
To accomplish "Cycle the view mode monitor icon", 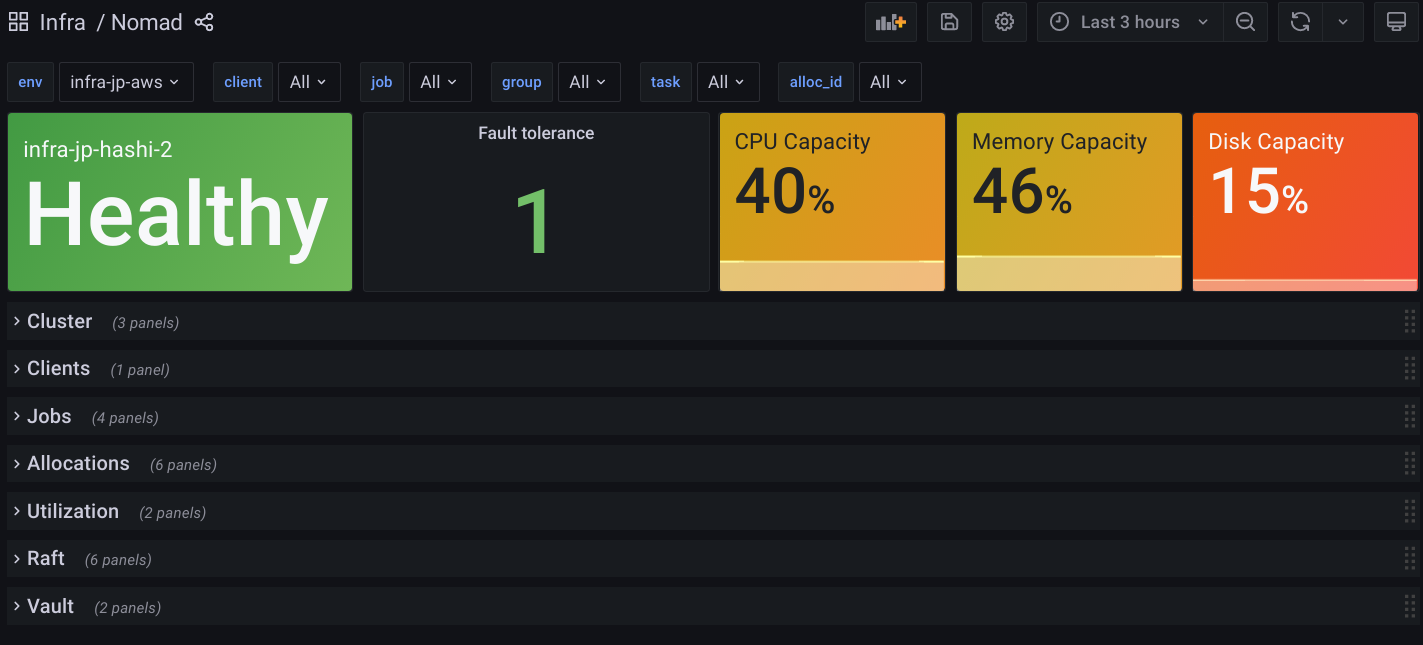I will click(1396, 22).
